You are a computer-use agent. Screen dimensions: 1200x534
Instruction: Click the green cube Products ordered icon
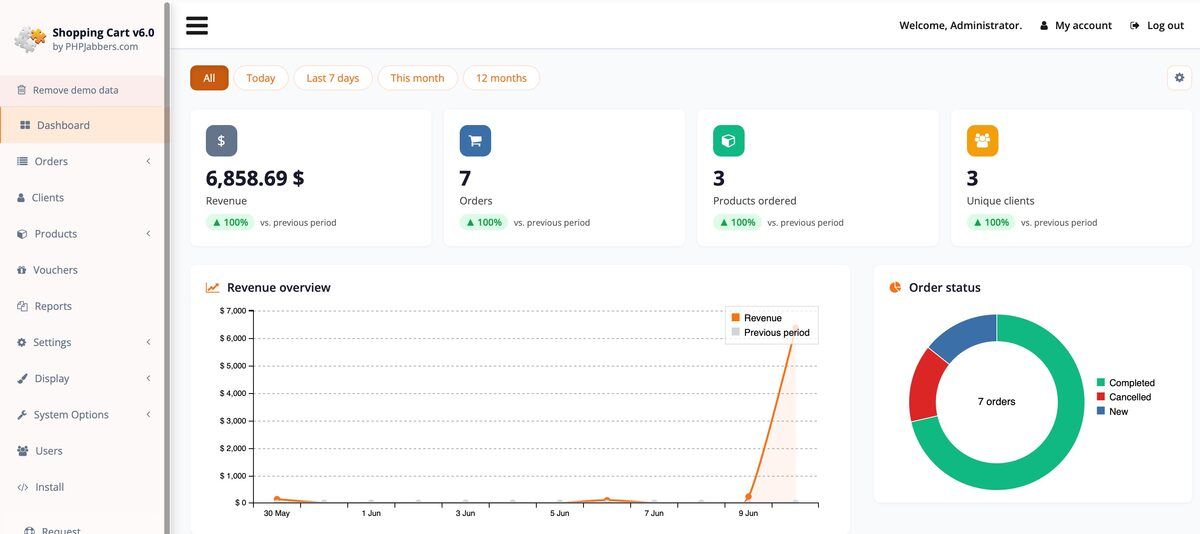point(729,141)
